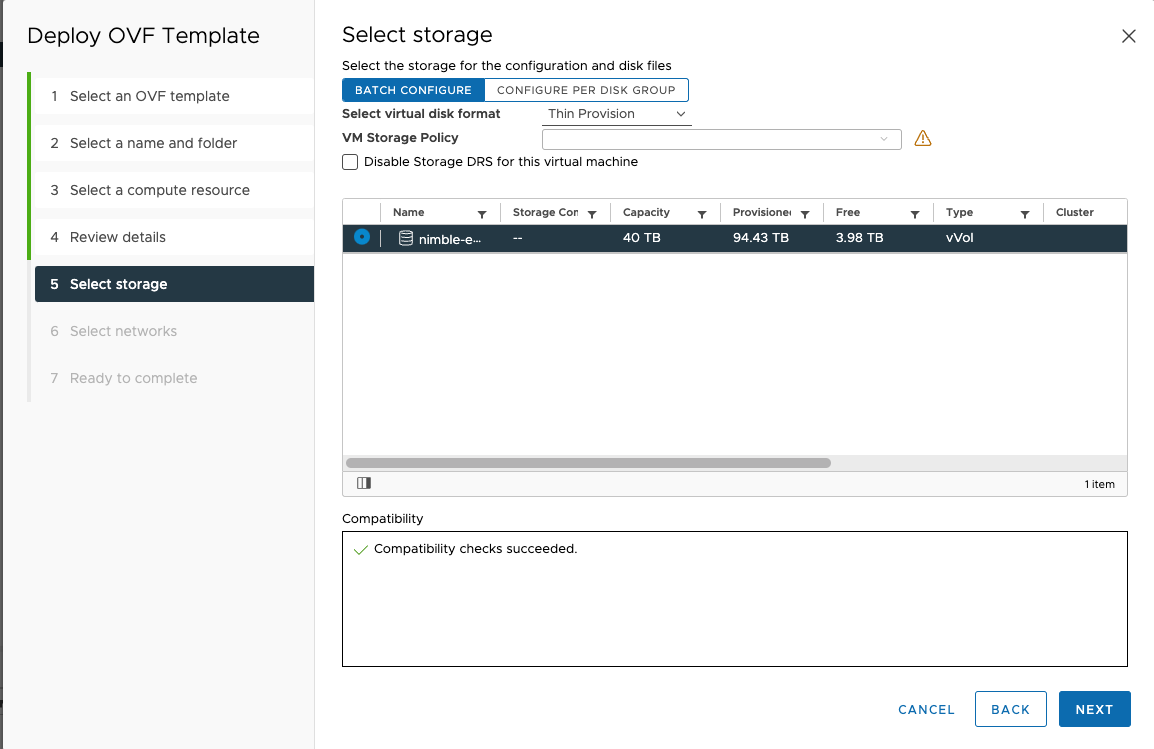Open the show/hide columns toggle icon
Screen dimensions: 1154x749
pyautogui.click(x=364, y=483)
